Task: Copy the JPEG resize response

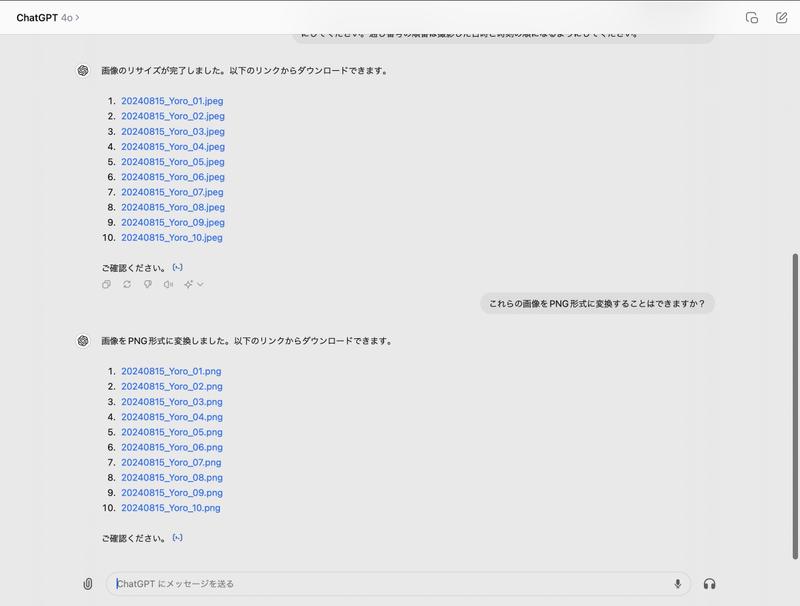Action: (106, 285)
